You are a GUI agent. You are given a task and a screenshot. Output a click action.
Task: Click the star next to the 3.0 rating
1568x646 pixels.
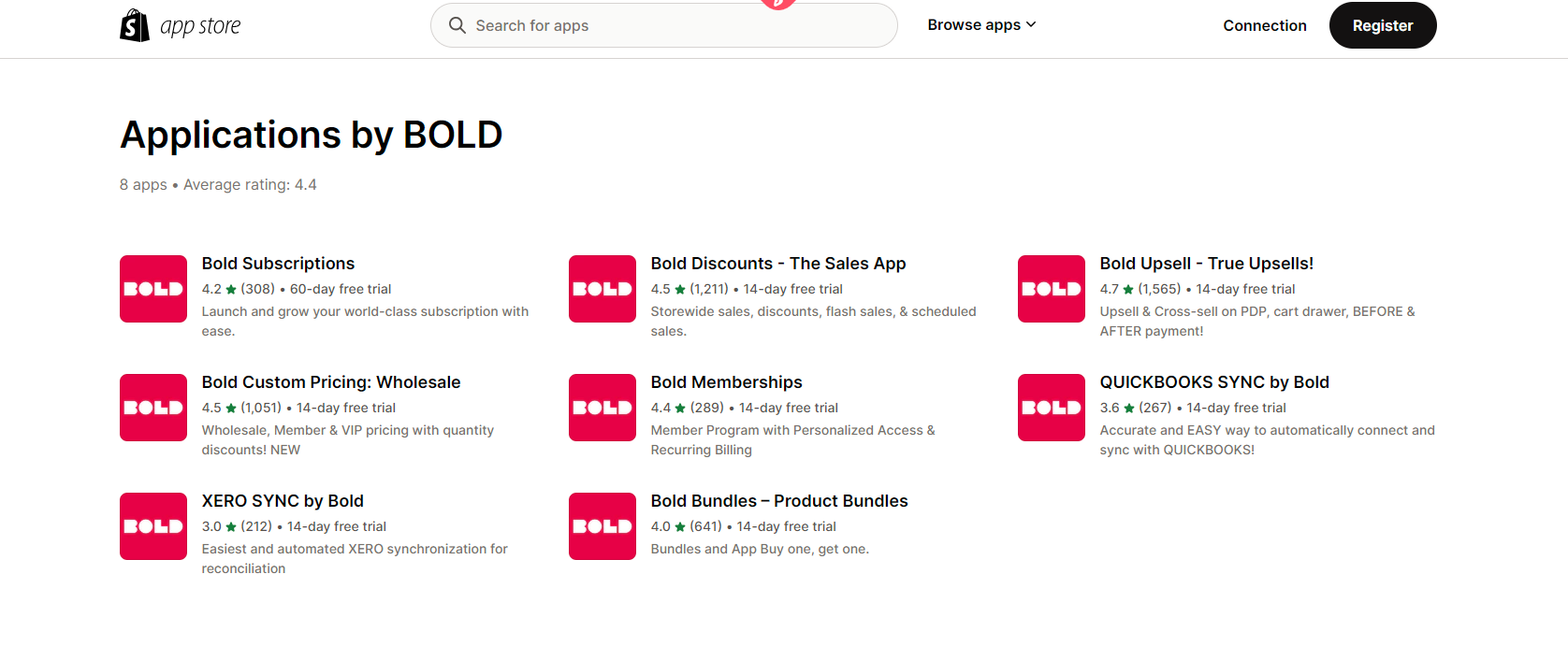(x=231, y=527)
